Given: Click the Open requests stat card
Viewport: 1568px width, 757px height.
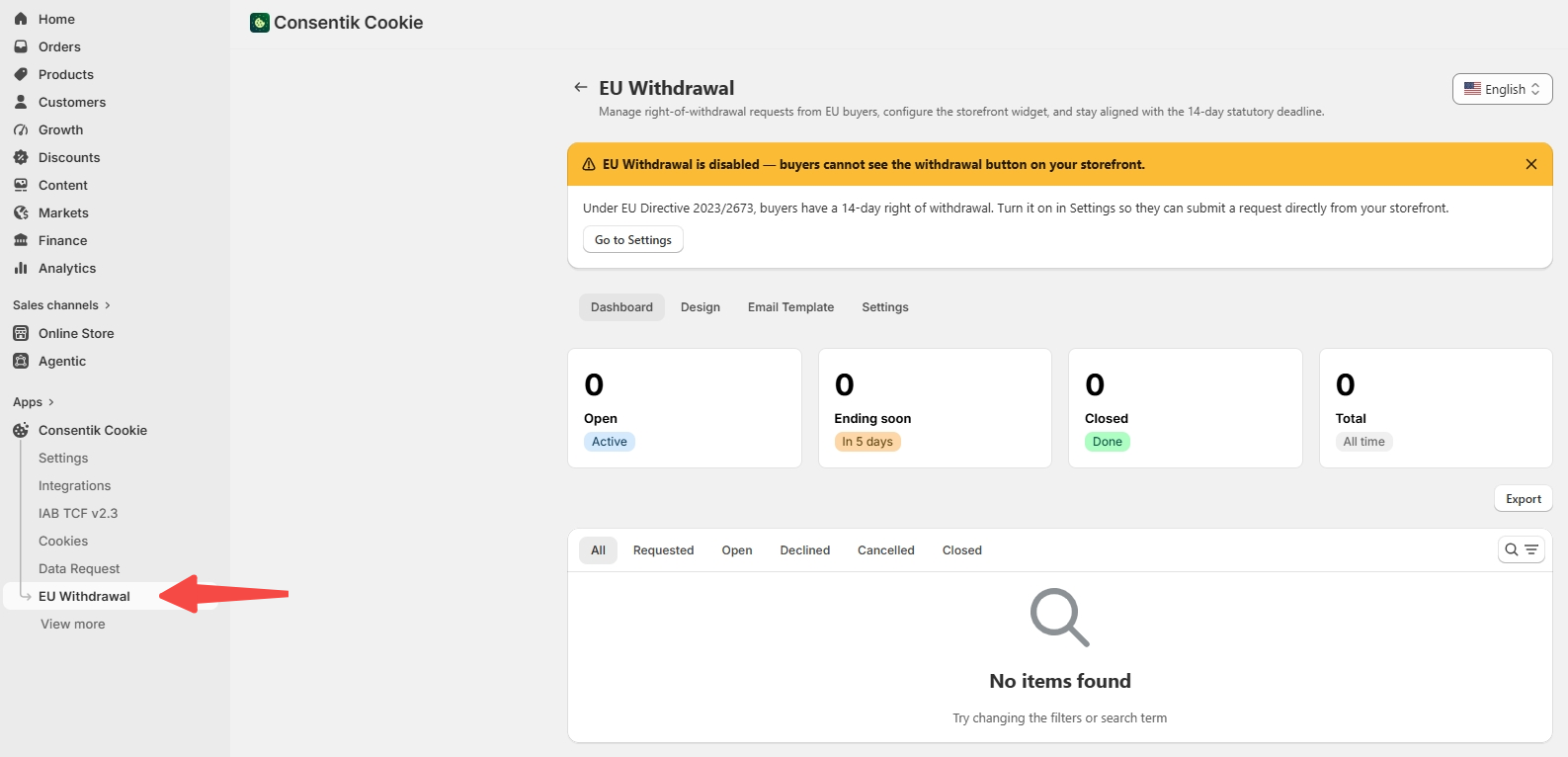Looking at the screenshot, I should (685, 408).
